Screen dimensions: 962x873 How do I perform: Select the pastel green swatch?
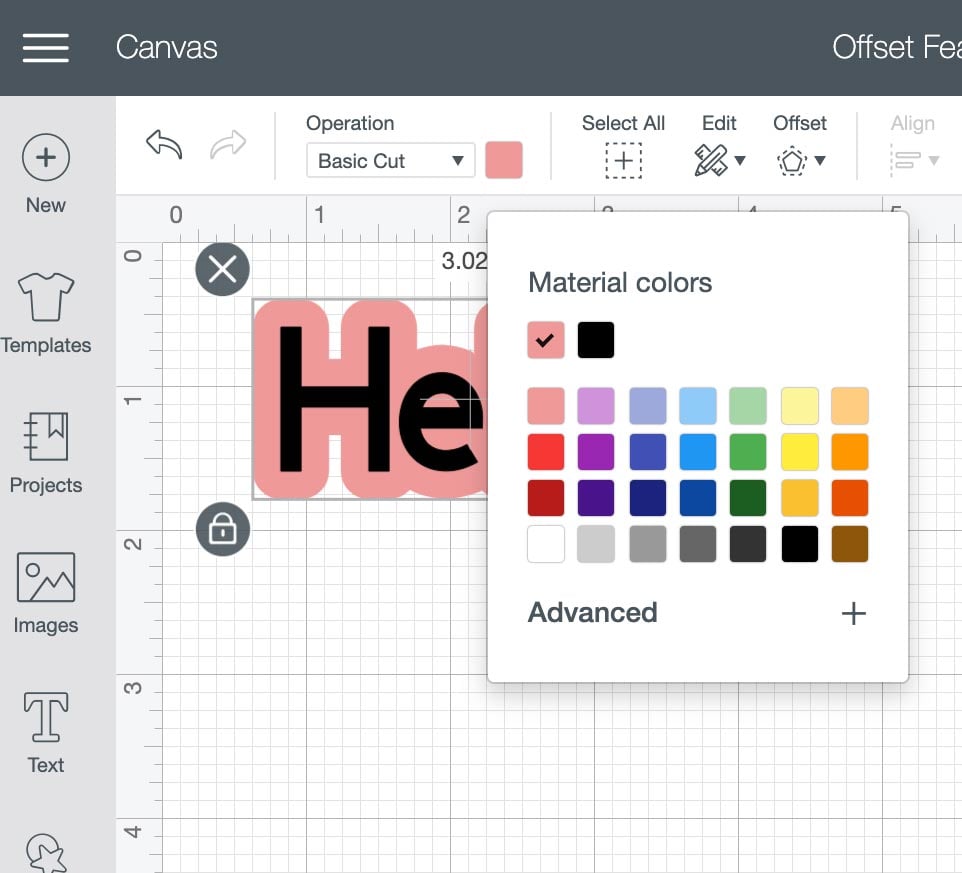[748, 406]
